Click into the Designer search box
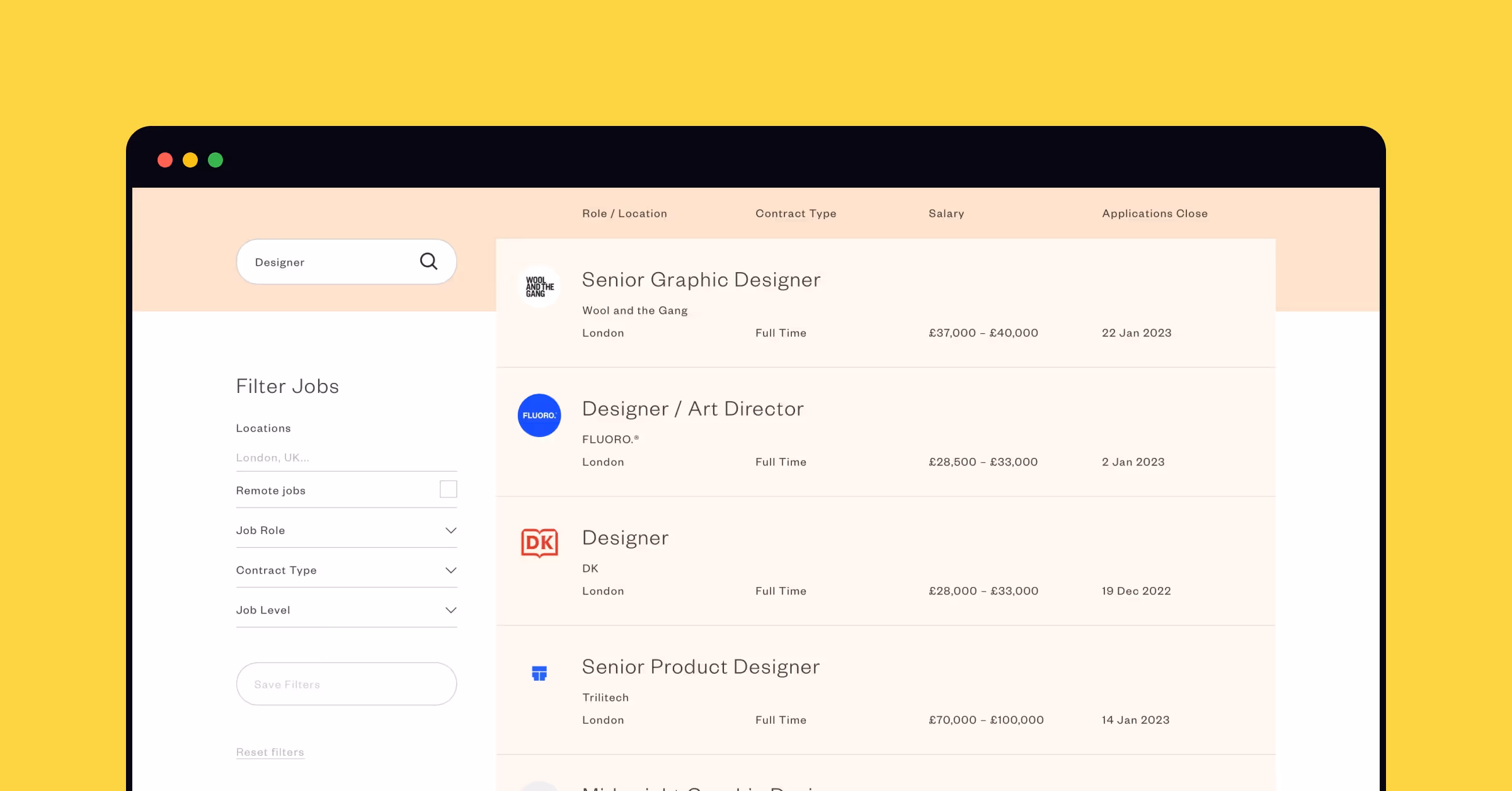1512x791 pixels. [328, 262]
